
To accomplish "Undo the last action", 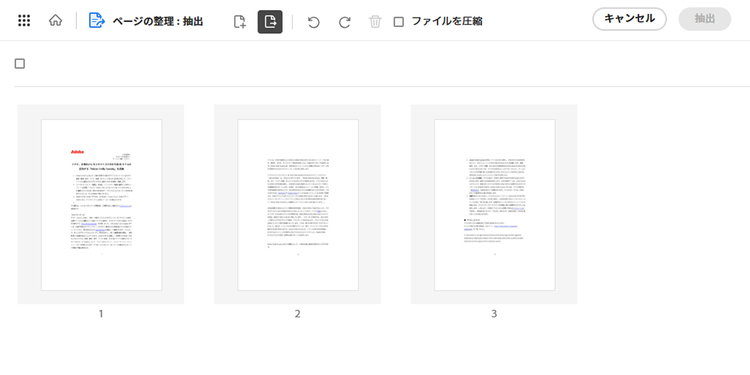I will coord(313,22).
